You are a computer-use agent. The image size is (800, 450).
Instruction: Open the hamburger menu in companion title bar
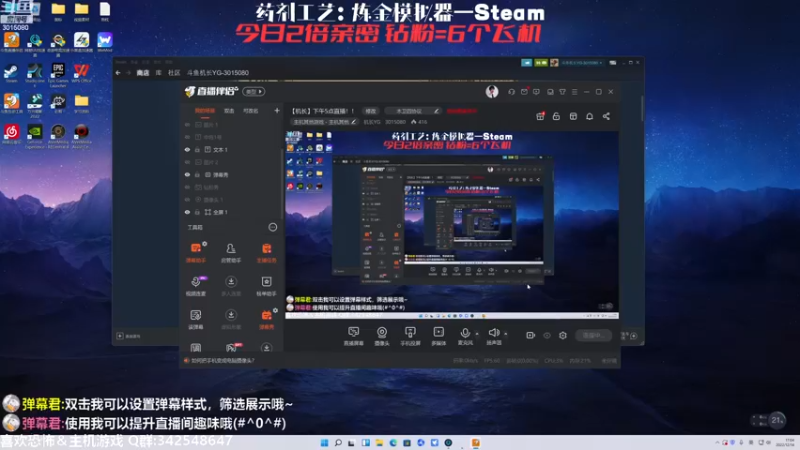tap(574, 92)
